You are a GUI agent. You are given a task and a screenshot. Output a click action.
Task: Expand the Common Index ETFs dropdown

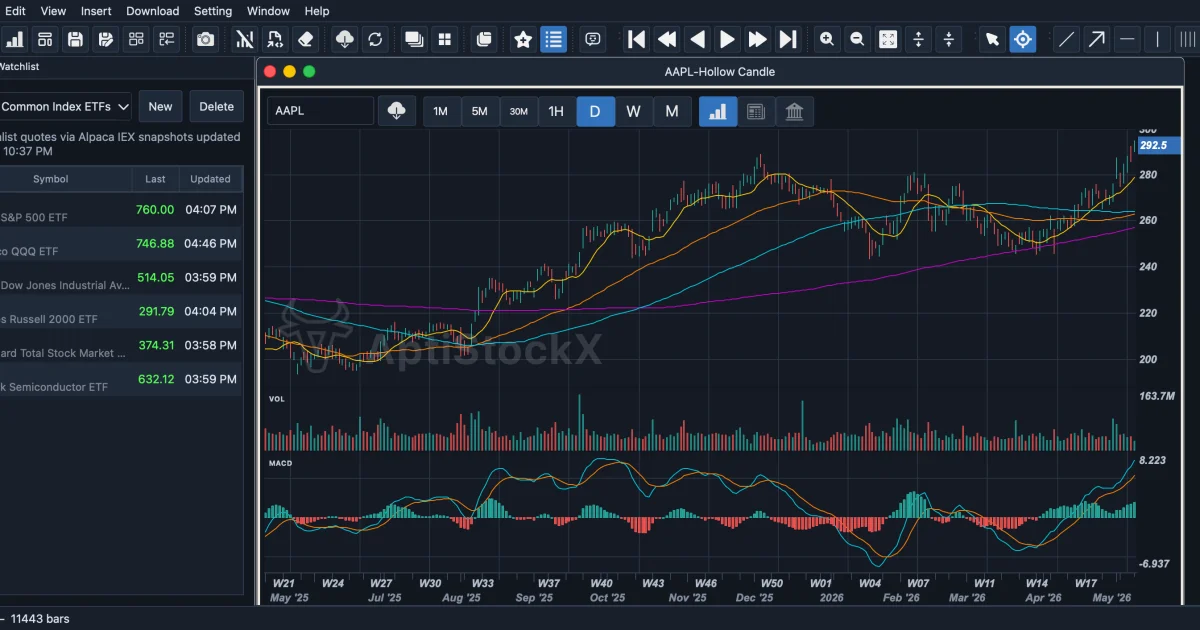[x=65, y=106]
